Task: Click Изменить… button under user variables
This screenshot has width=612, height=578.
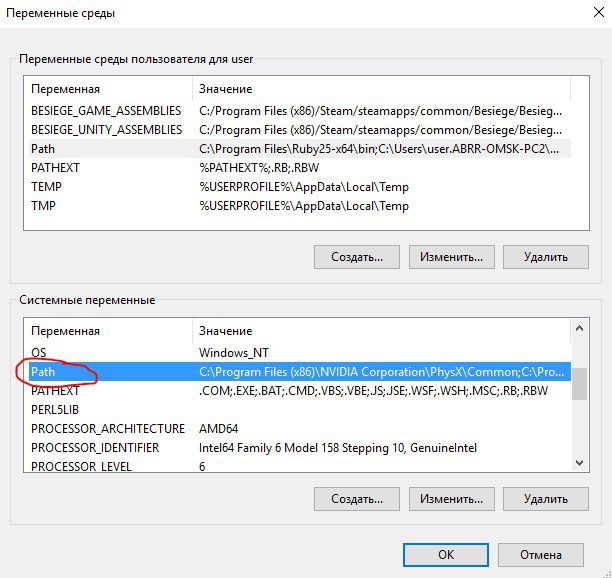Action: coord(452,257)
